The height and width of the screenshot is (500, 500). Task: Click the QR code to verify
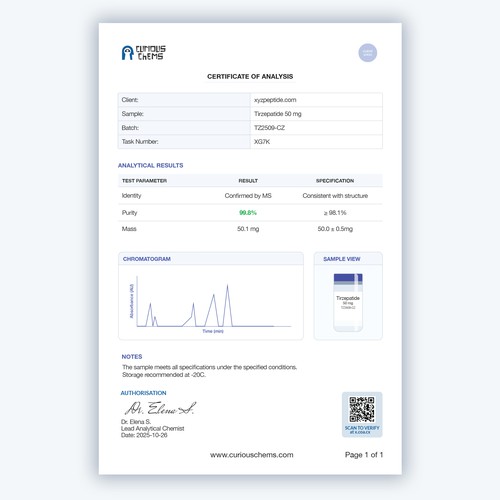point(362,409)
